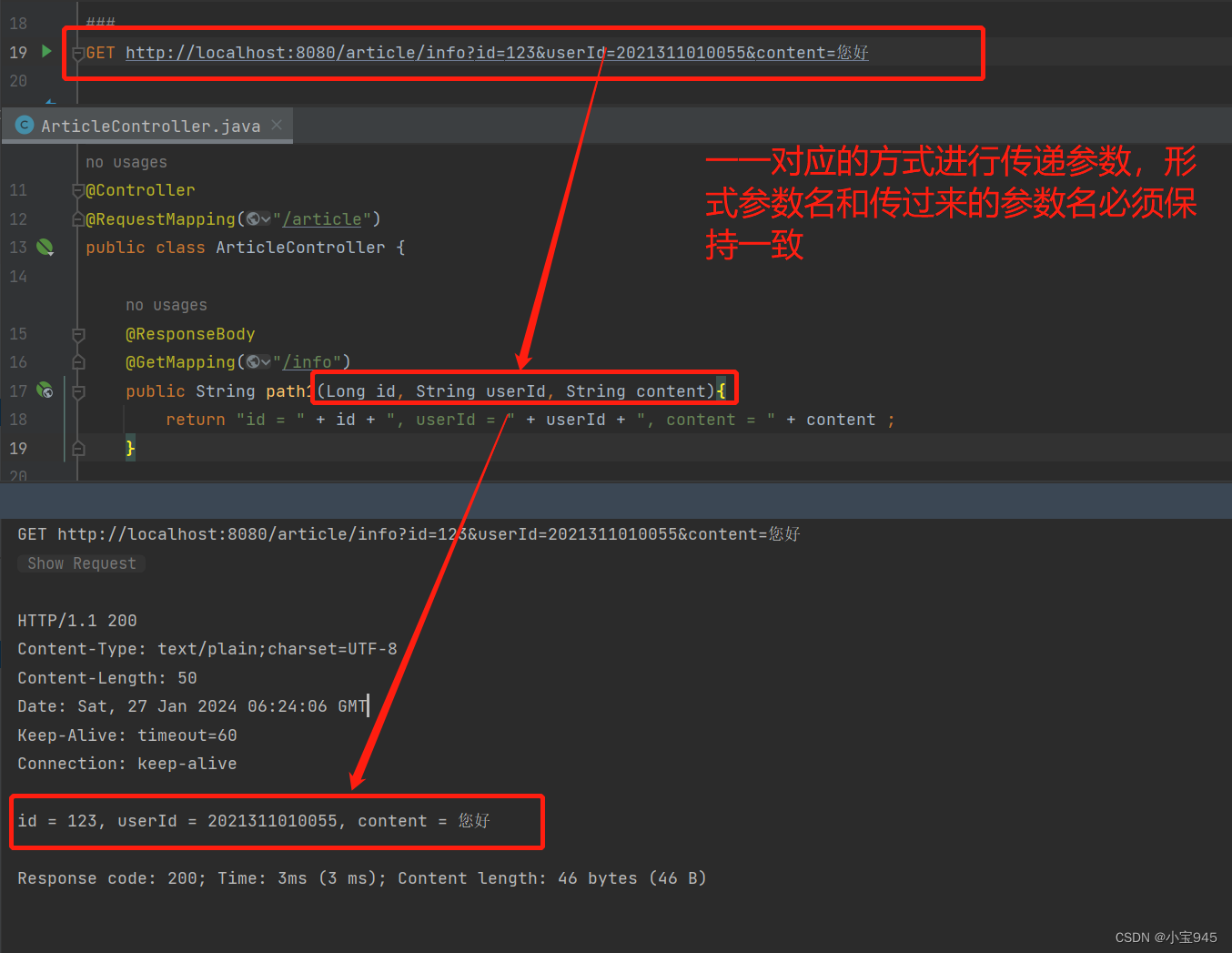
Task: Toggle fold marker beside @ResponseBody annotation
Action: pyautogui.click(x=78, y=334)
